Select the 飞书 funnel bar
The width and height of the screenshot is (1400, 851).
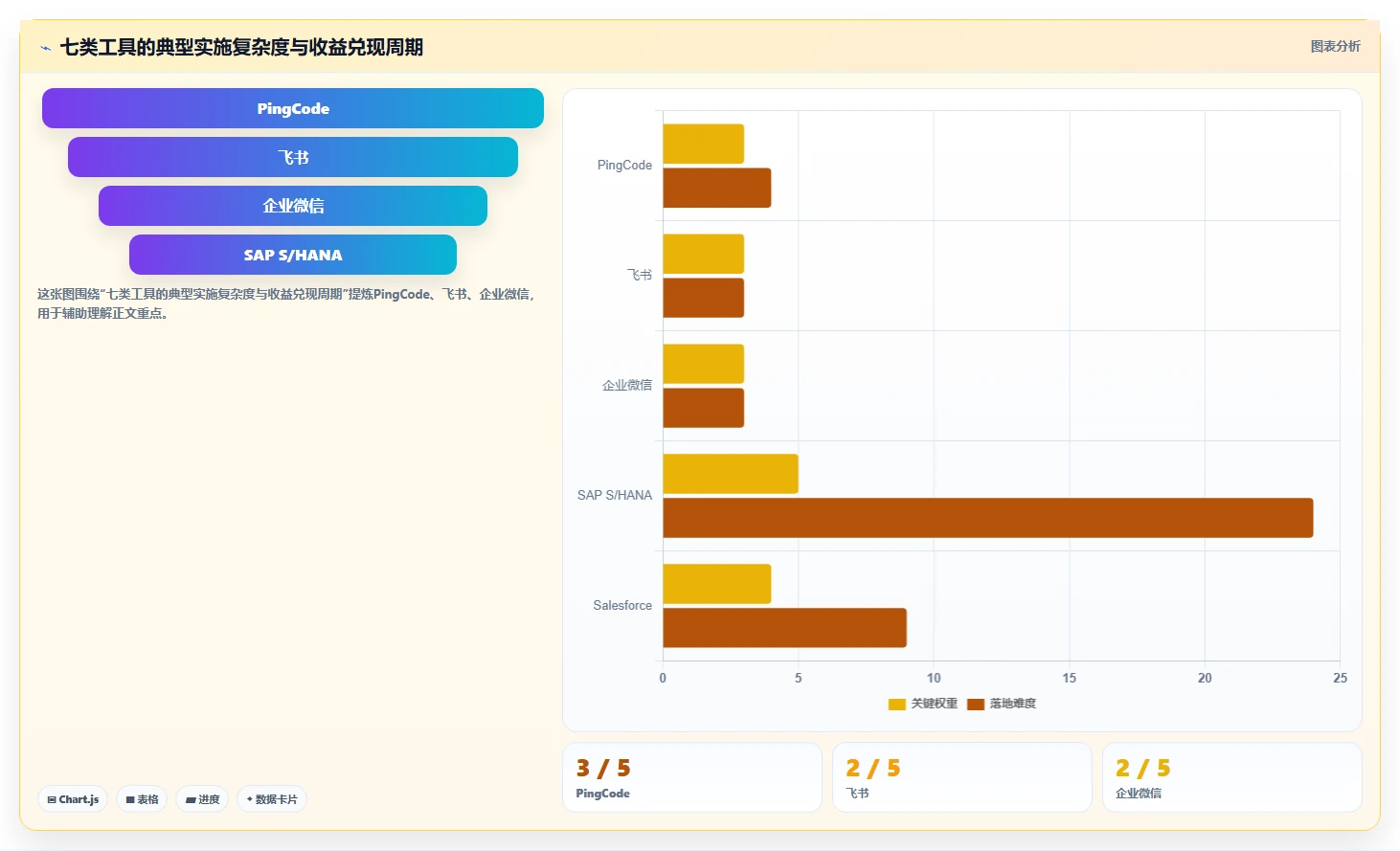[x=293, y=157]
